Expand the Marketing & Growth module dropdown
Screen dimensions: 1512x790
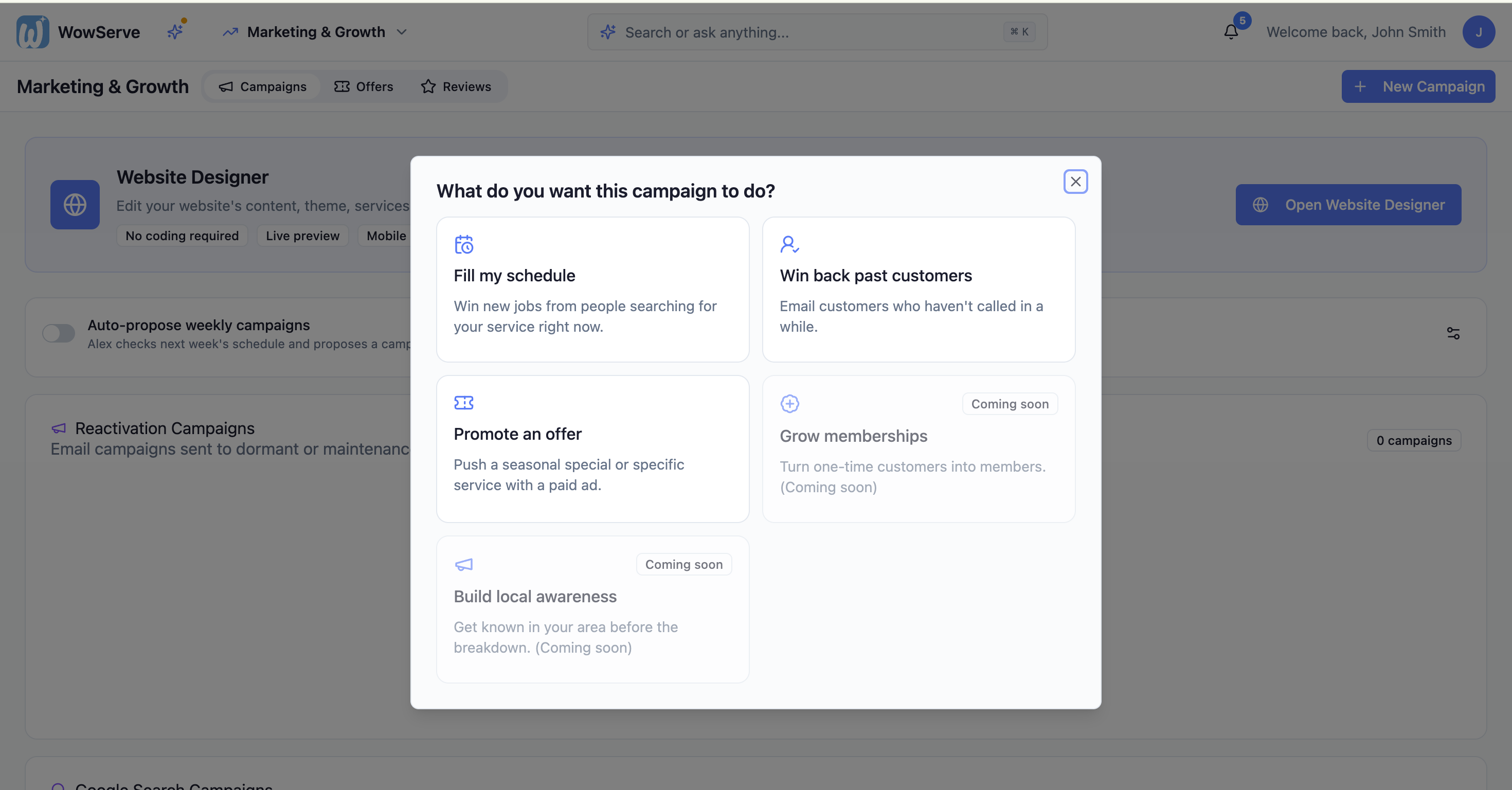point(315,32)
